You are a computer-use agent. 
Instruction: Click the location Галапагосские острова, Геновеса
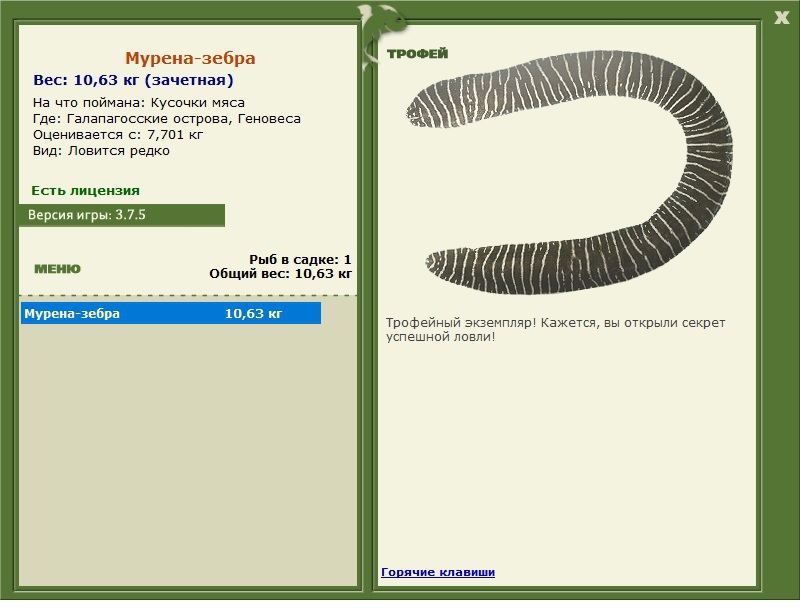tap(166, 118)
